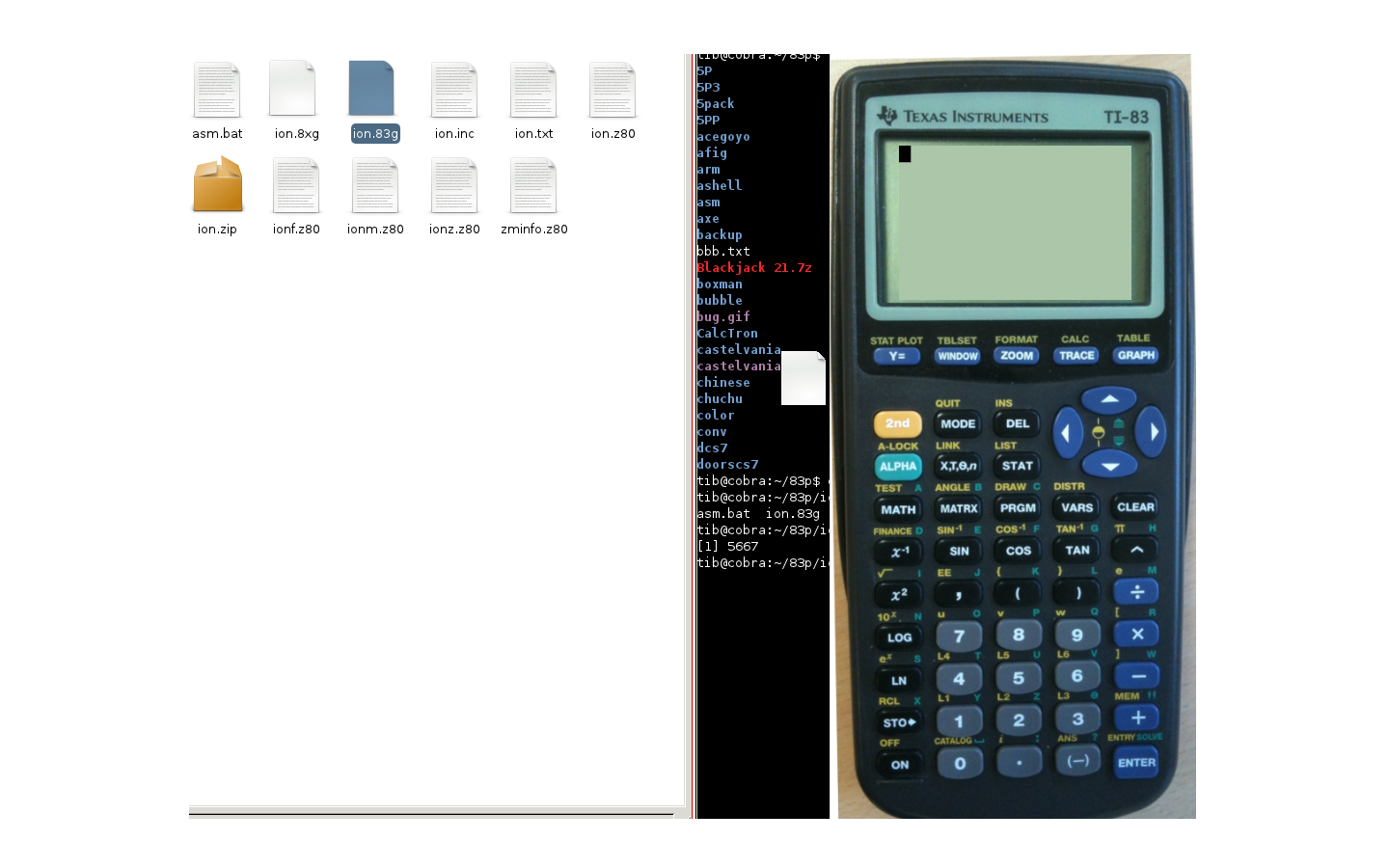Click the LOG key
This screenshot has width=1389, height=868.
tap(899, 637)
